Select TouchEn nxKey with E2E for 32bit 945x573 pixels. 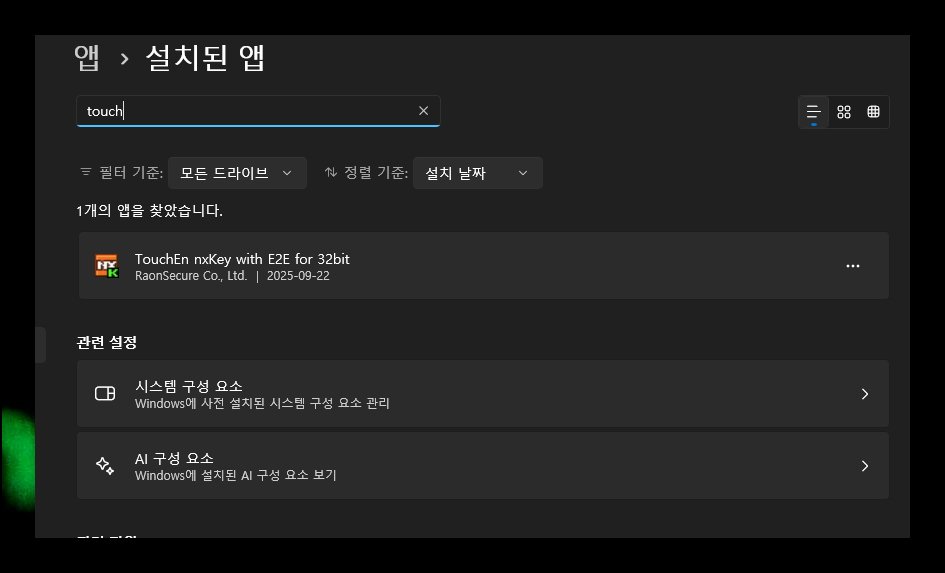483,266
